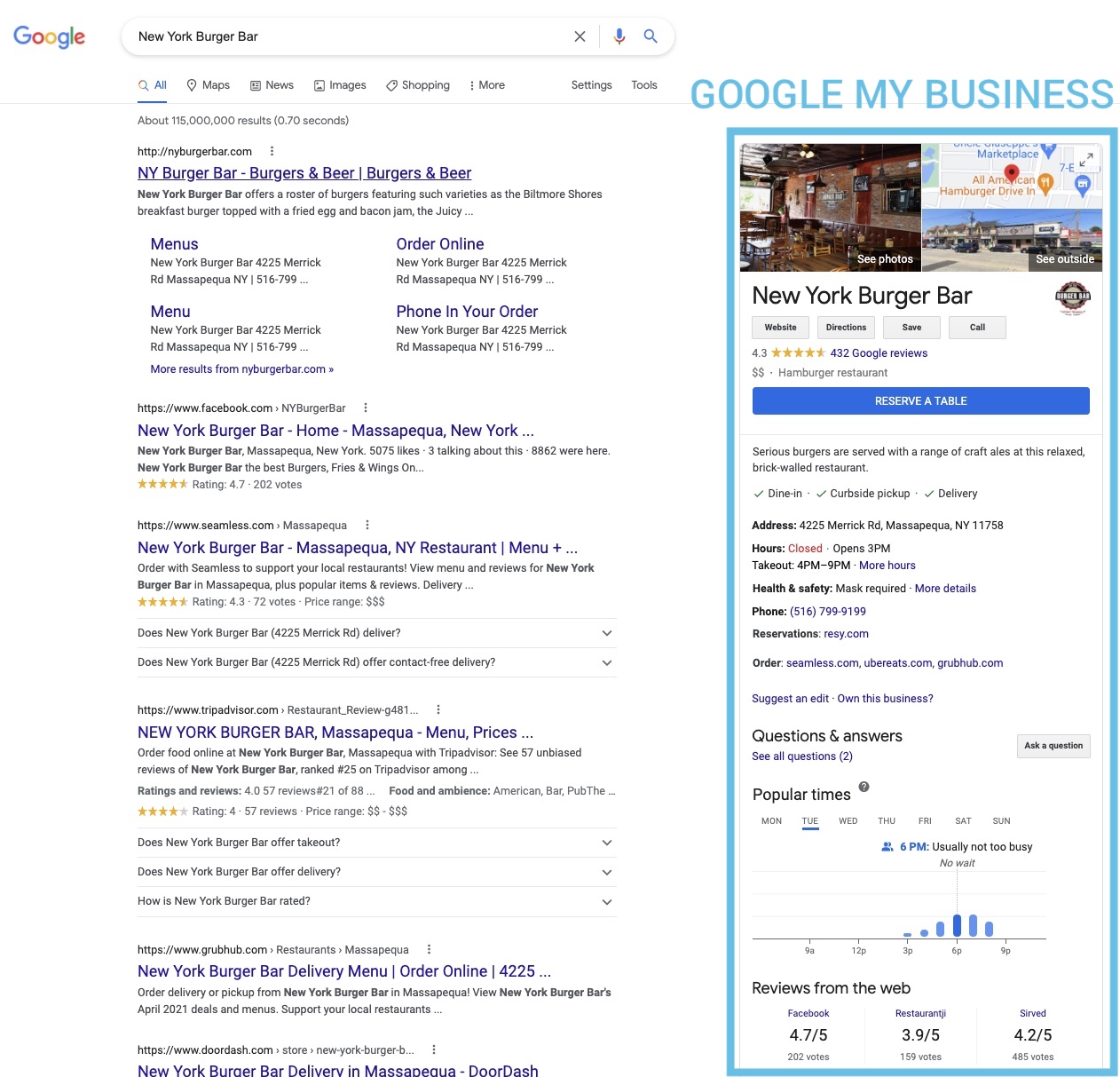Click the Directions button
1120x1077 pixels.
(846, 328)
